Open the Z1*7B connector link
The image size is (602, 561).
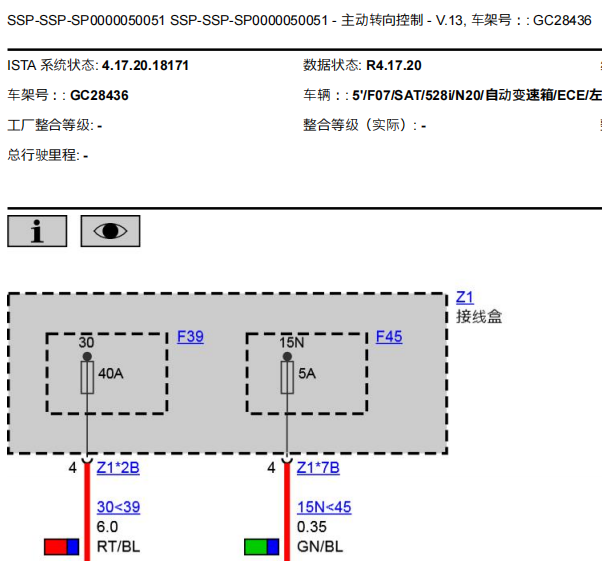pos(318,468)
